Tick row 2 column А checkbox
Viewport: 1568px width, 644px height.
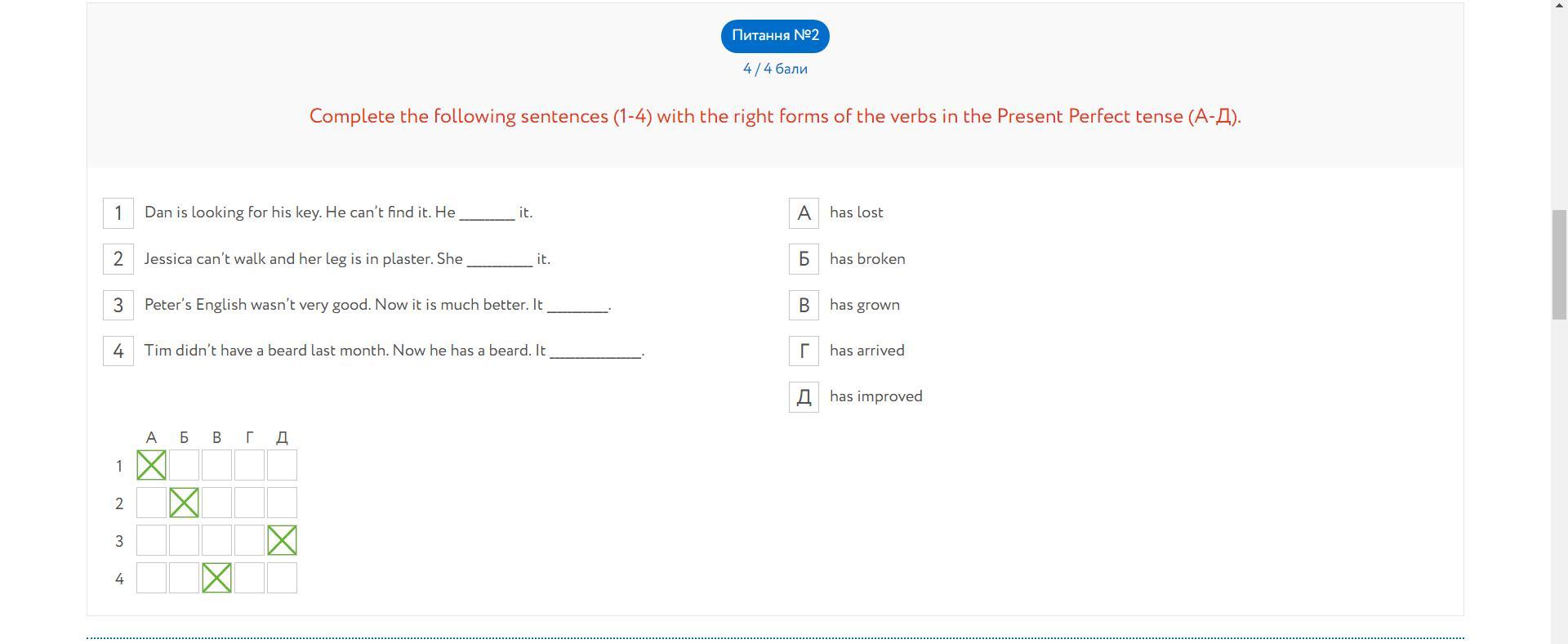(x=151, y=503)
